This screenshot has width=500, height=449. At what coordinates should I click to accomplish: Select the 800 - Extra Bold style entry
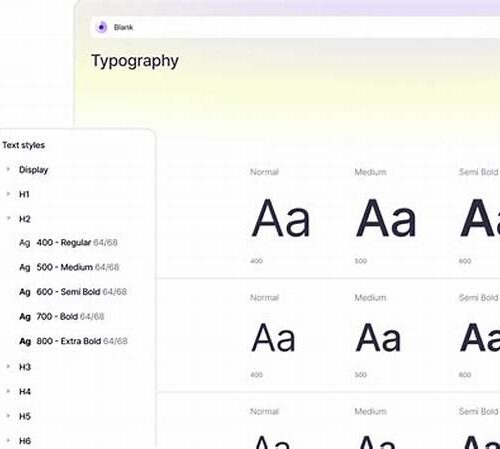point(73,341)
